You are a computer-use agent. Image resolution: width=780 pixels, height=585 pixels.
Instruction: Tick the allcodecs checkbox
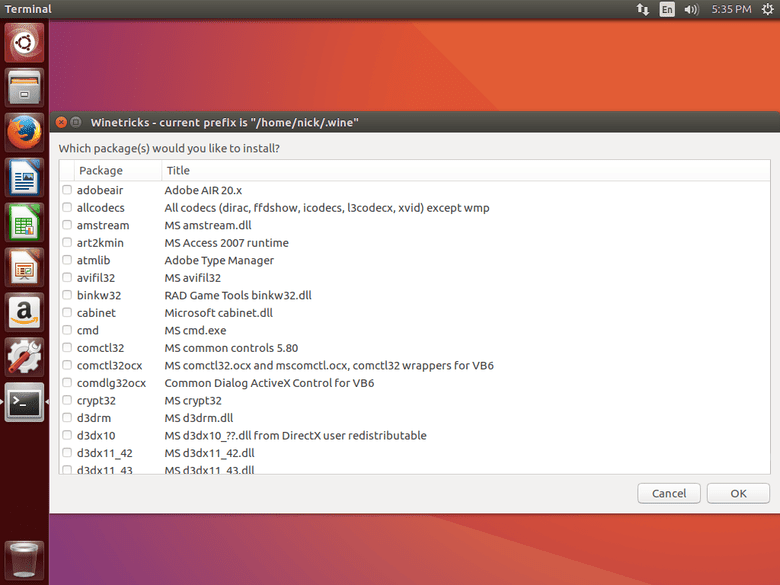click(67, 207)
